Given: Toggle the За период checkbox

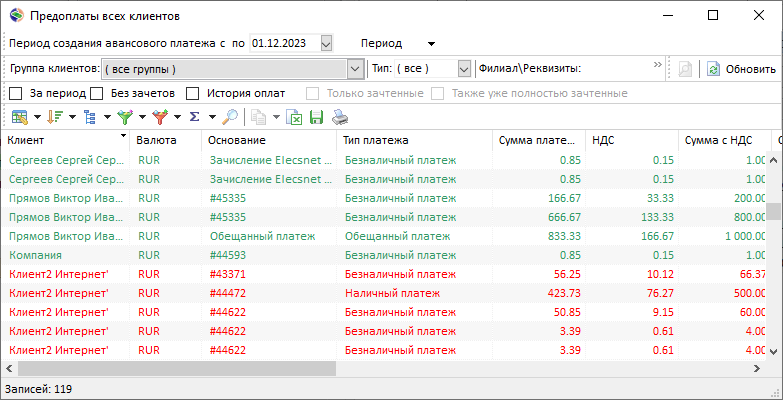Looking at the screenshot, I should [16, 93].
